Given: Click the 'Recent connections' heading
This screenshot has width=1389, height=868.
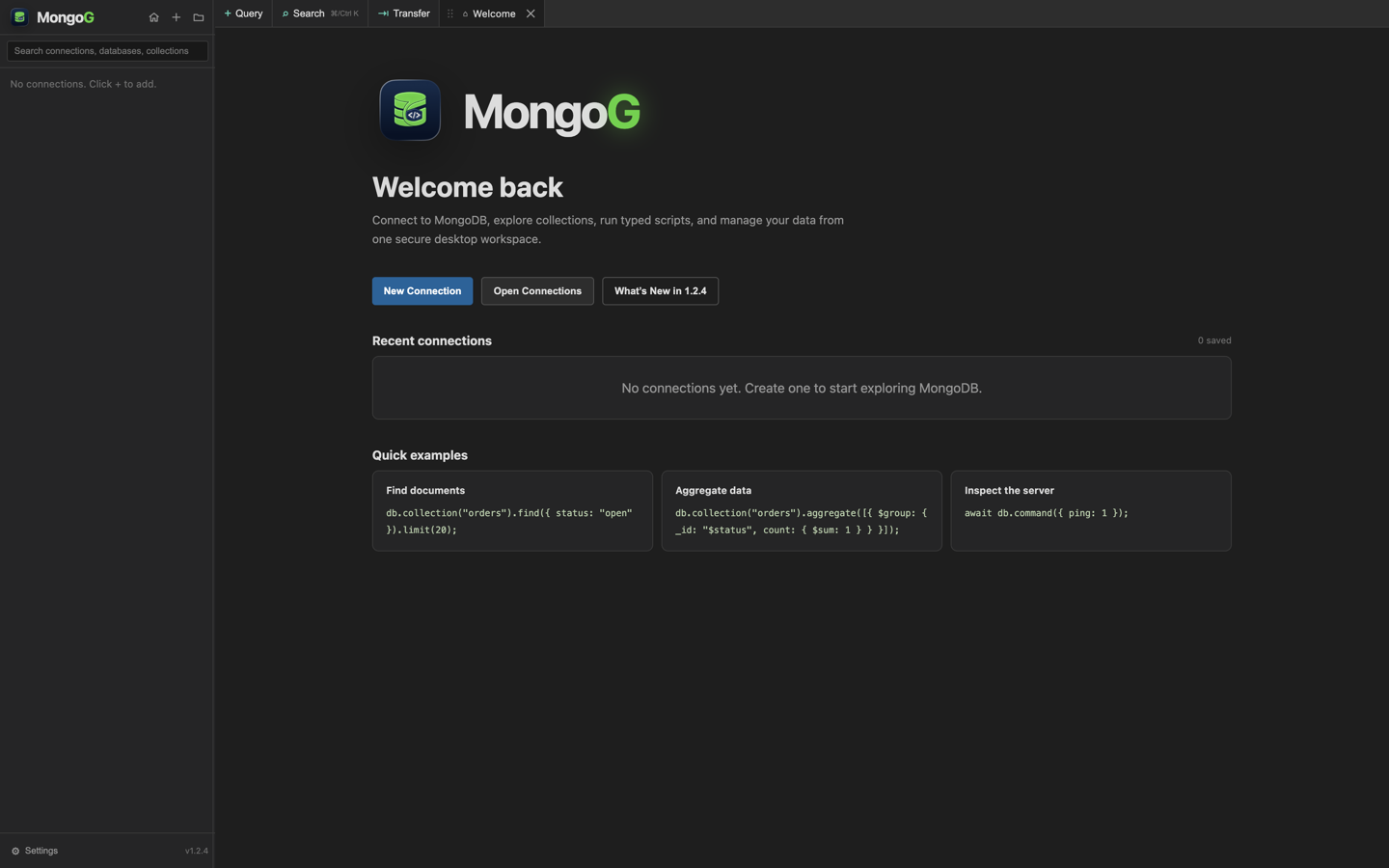Looking at the screenshot, I should [432, 340].
